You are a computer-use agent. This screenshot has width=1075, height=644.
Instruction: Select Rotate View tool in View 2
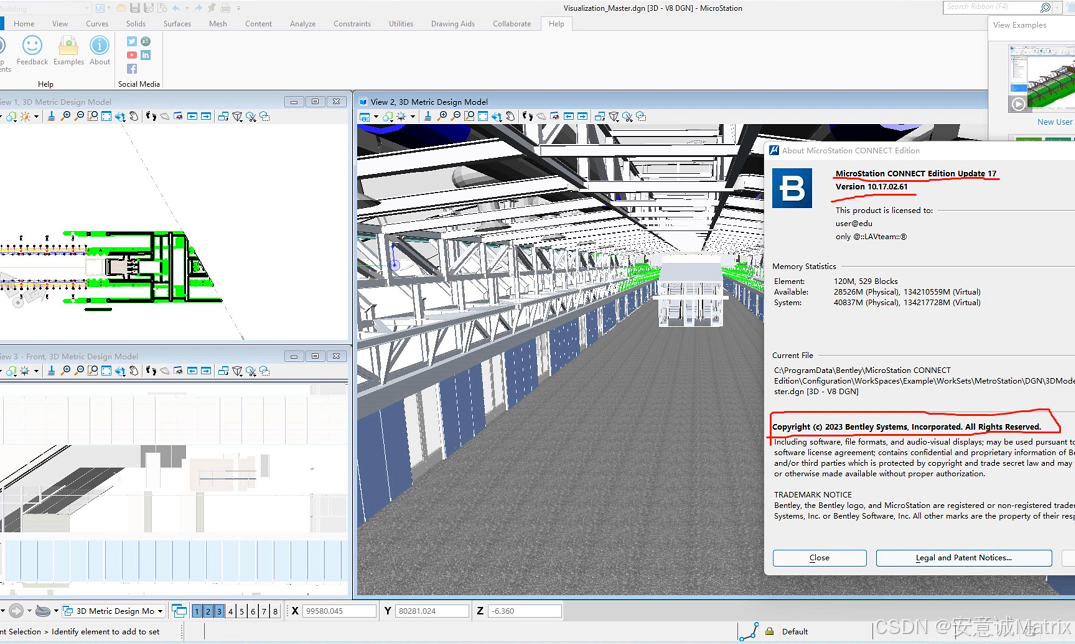tap(496, 117)
